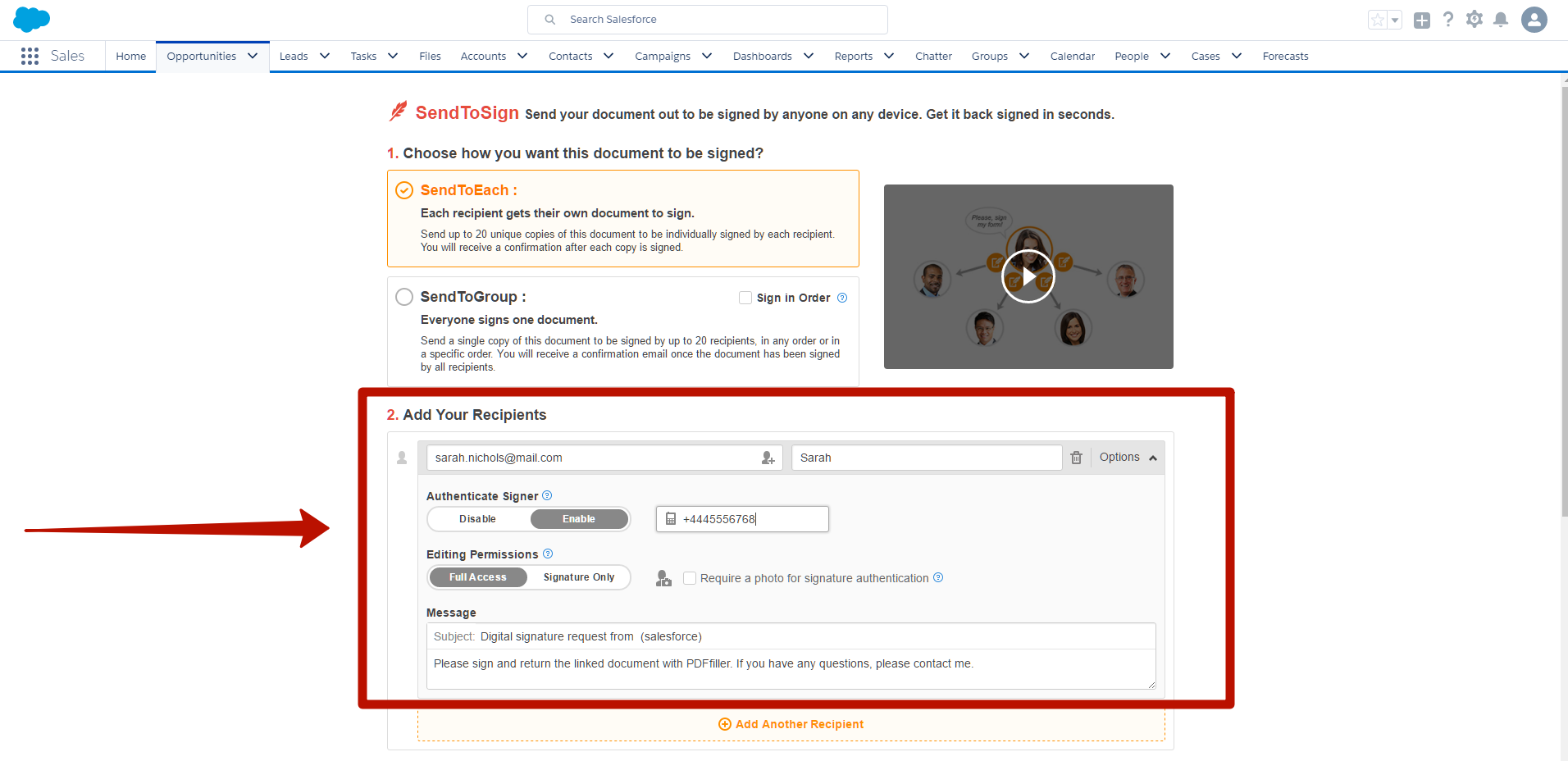Image resolution: width=1568 pixels, height=761 pixels.
Task: Open the Forecasts tab
Action: (x=1285, y=56)
